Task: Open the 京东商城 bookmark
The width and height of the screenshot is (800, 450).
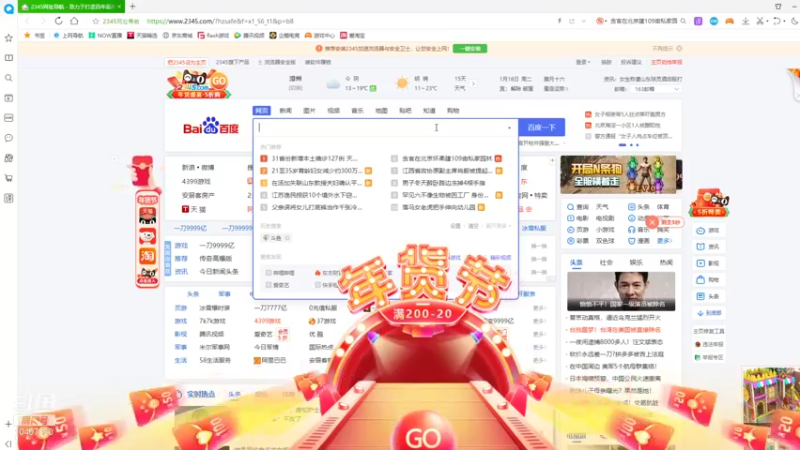Action: 178,35
